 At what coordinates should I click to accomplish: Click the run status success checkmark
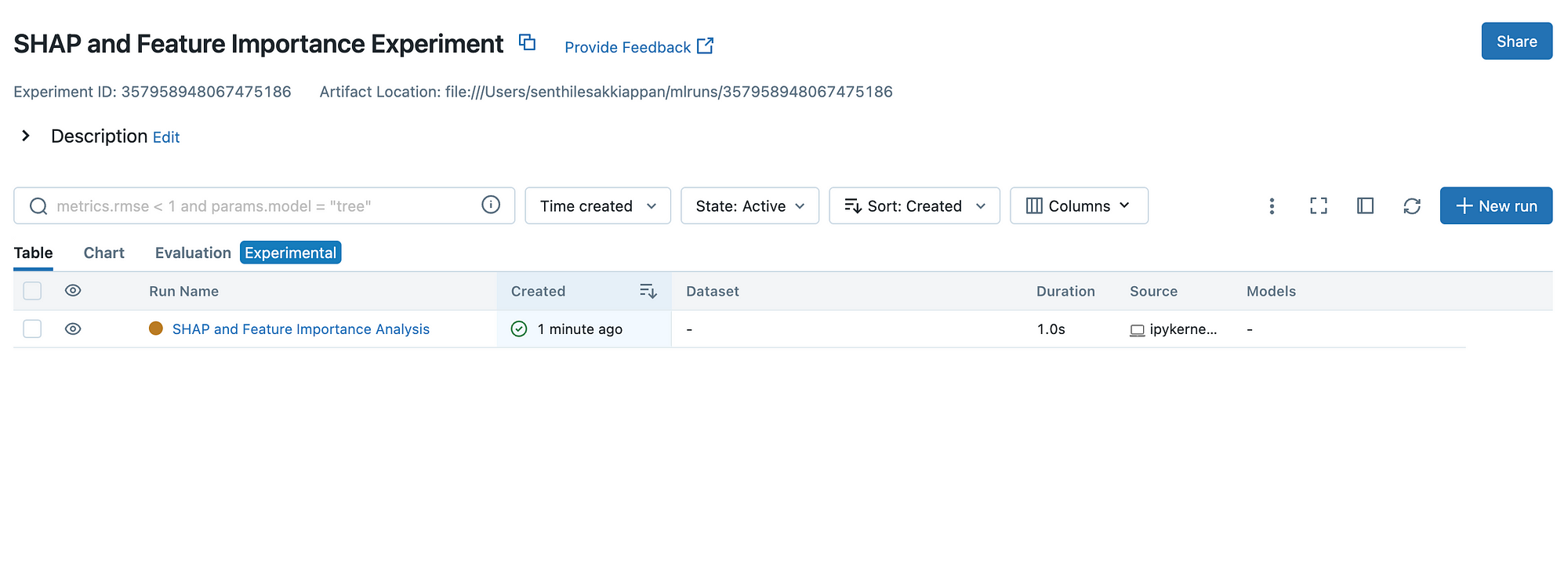518,329
